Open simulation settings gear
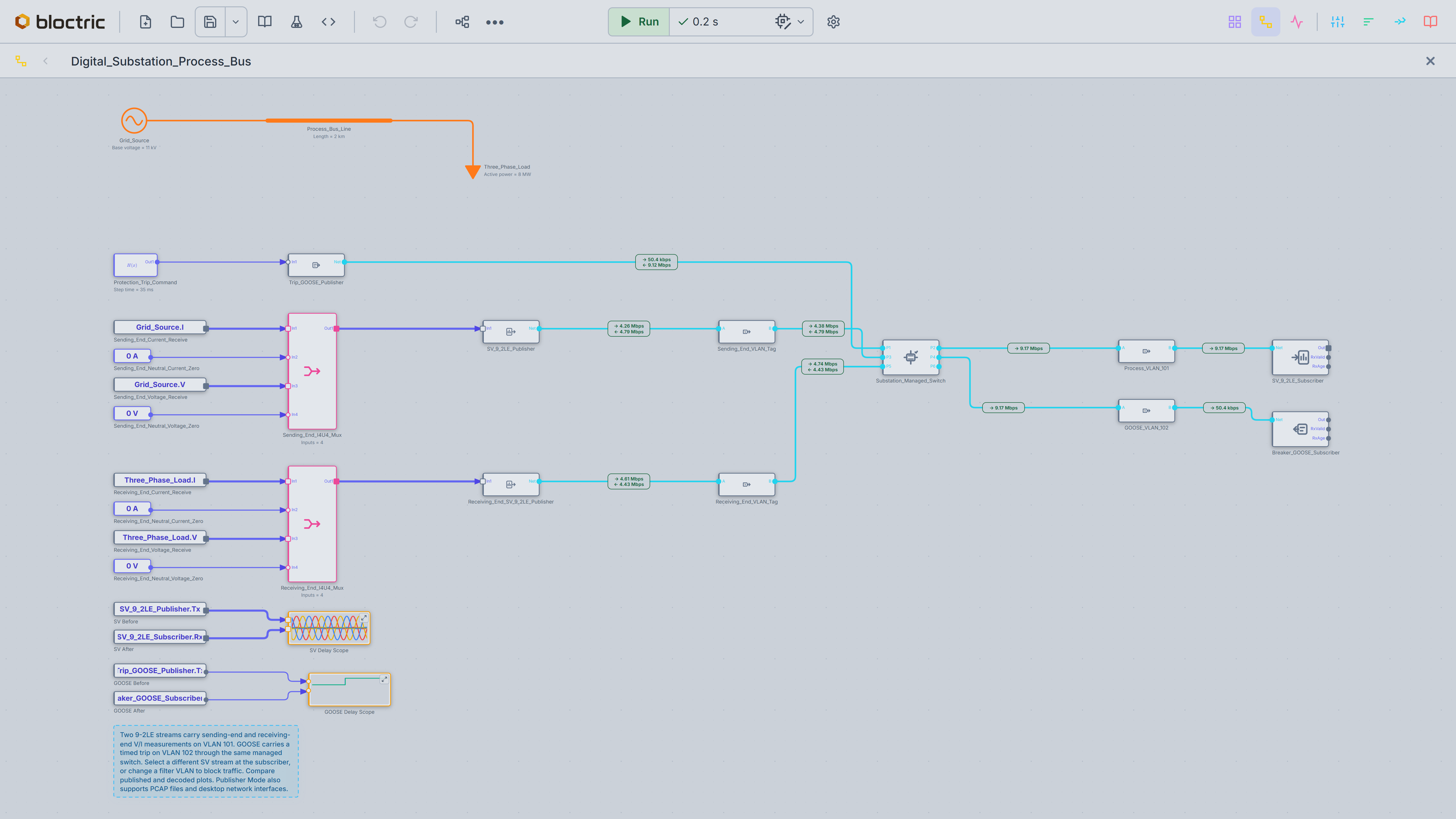 (833, 22)
